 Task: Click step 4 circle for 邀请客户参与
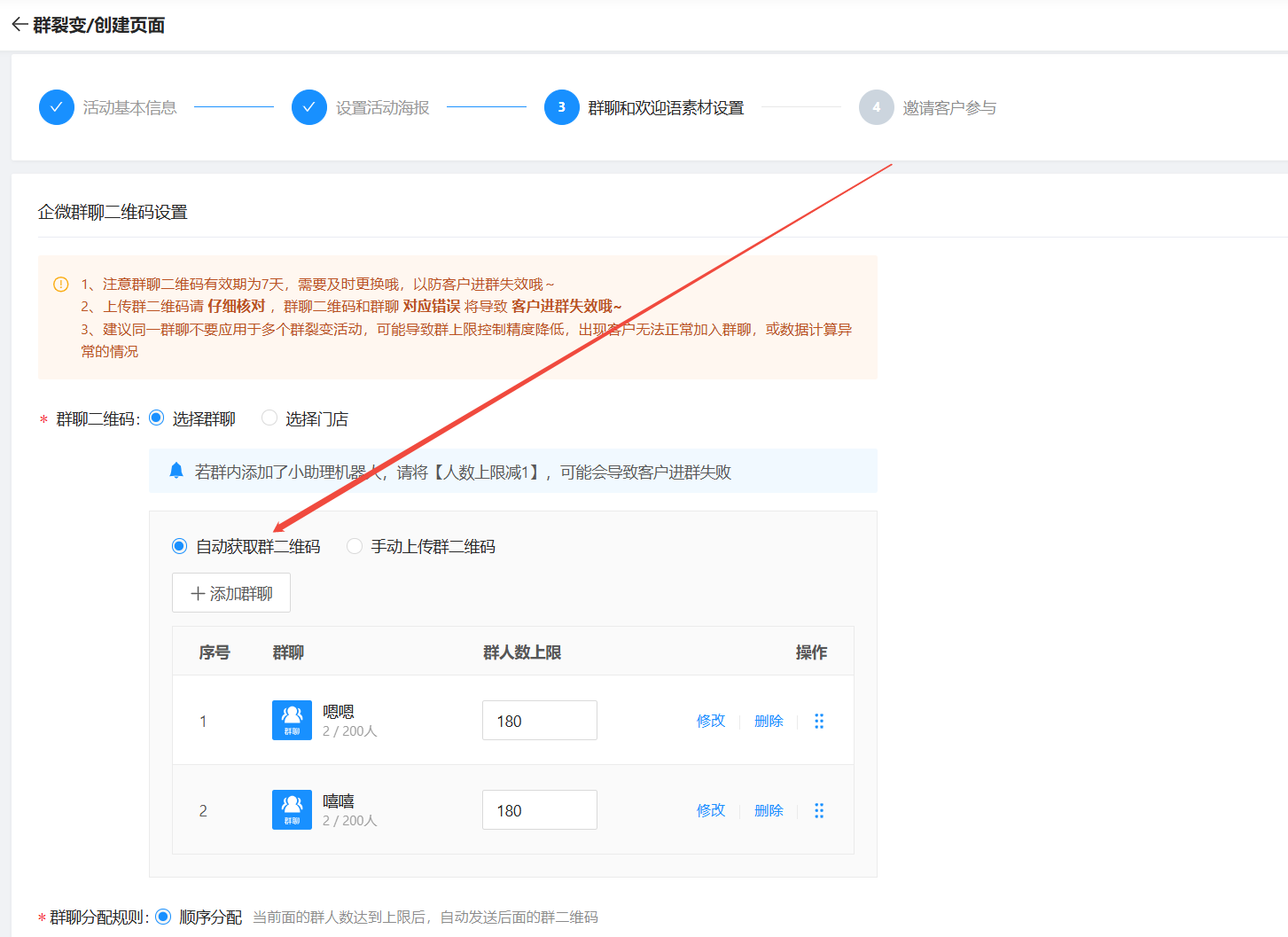point(876,107)
